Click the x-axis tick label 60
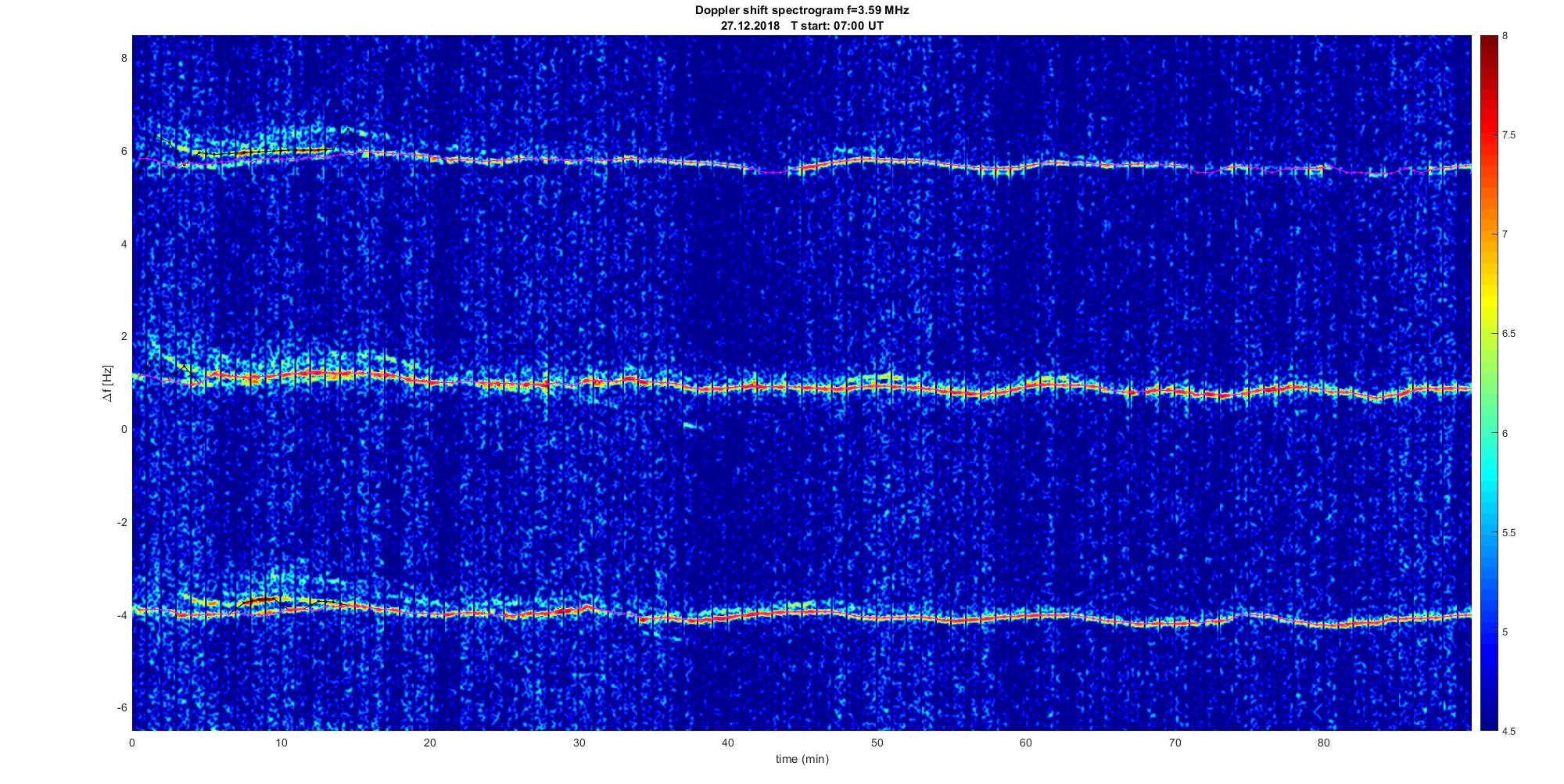This screenshot has width=1564, height=784. pos(1025,743)
